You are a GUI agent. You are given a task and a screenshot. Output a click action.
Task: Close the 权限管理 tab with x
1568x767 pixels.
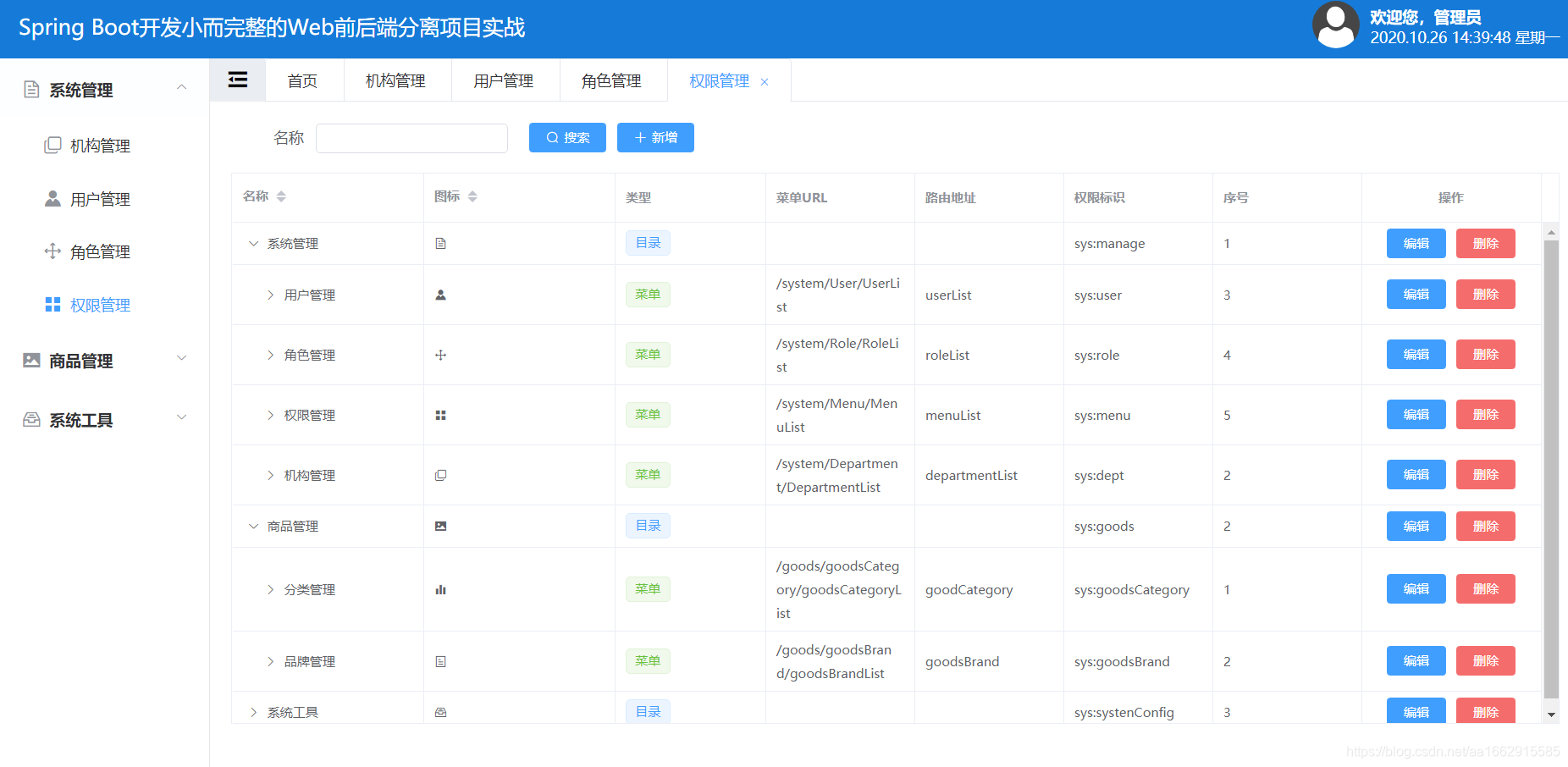[765, 82]
